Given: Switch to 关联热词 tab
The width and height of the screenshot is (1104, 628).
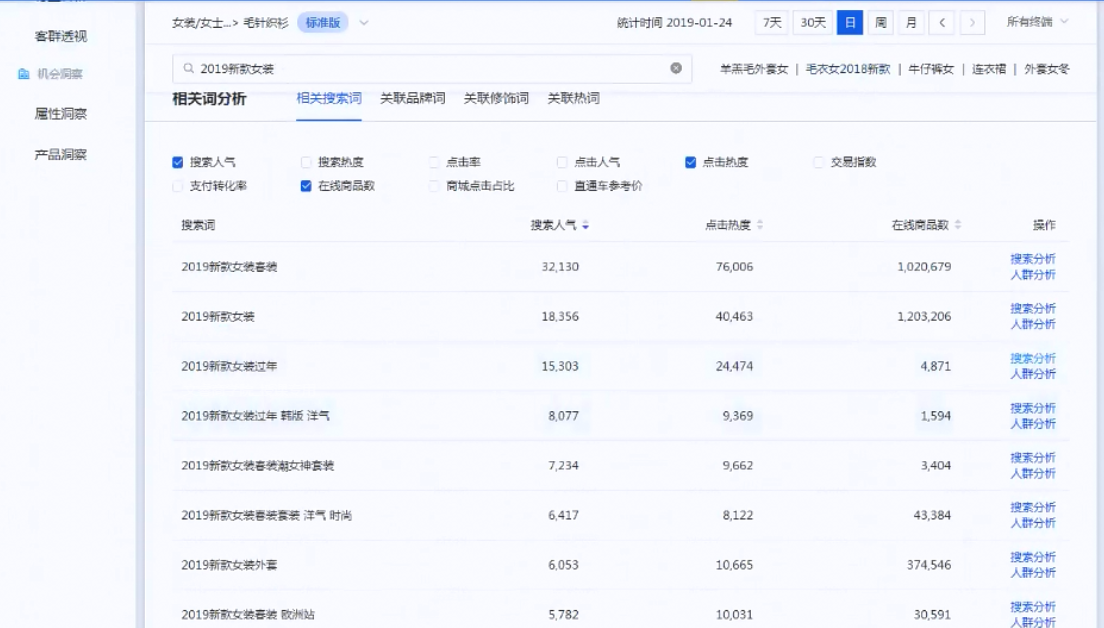Looking at the screenshot, I should pos(573,99).
